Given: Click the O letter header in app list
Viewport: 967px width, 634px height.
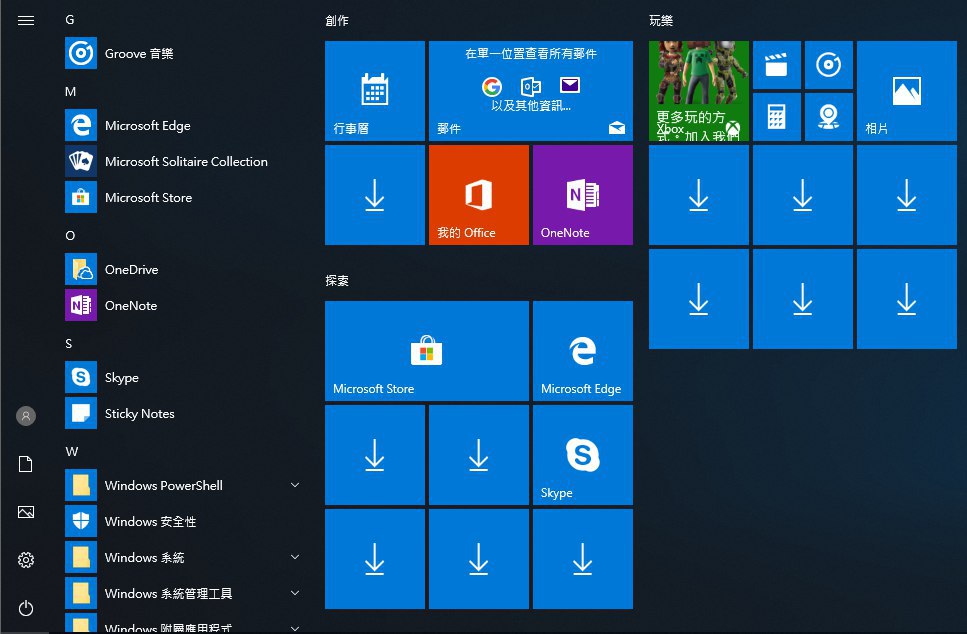Looking at the screenshot, I should tap(70, 236).
